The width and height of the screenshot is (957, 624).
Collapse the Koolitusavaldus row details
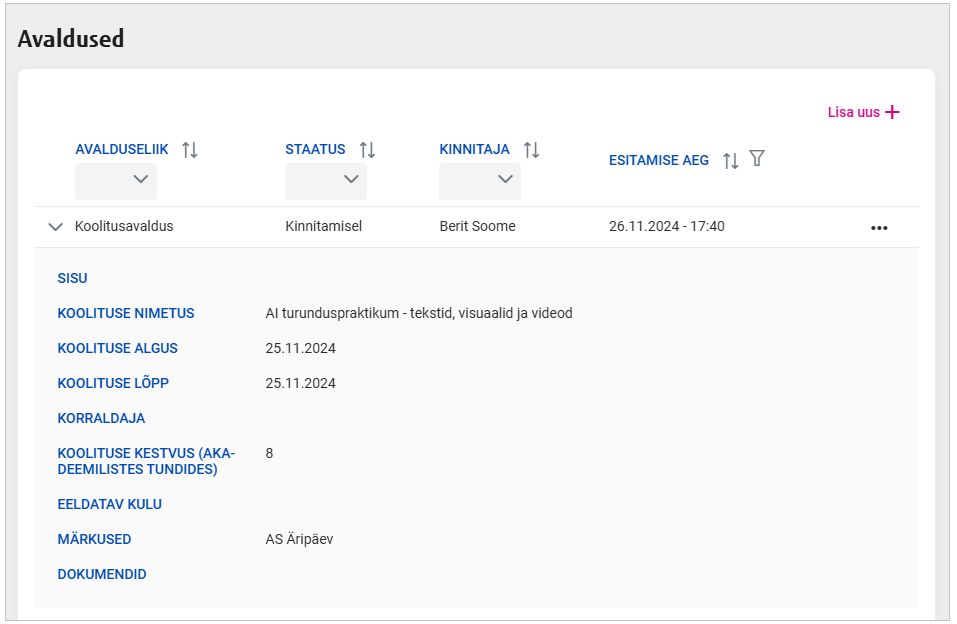click(x=56, y=227)
